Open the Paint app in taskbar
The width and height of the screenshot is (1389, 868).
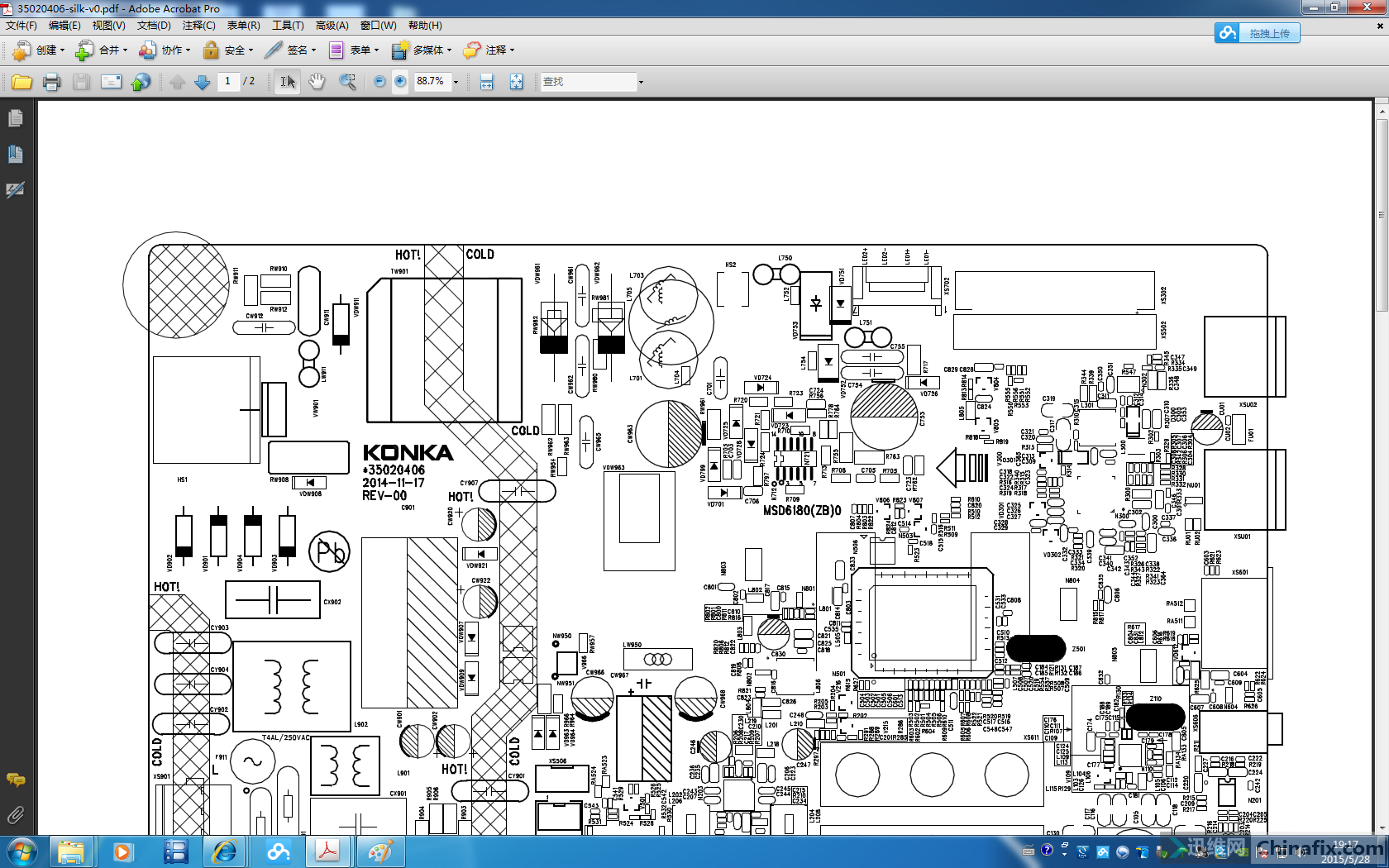379,851
